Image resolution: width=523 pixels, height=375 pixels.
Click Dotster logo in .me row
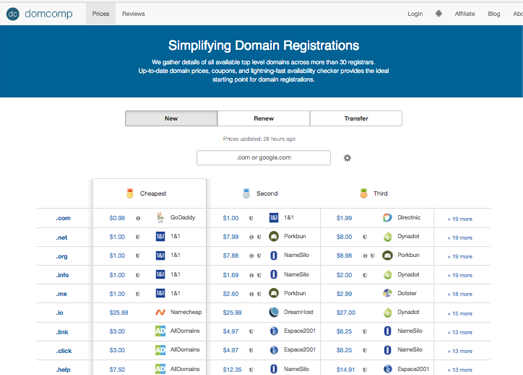click(387, 293)
